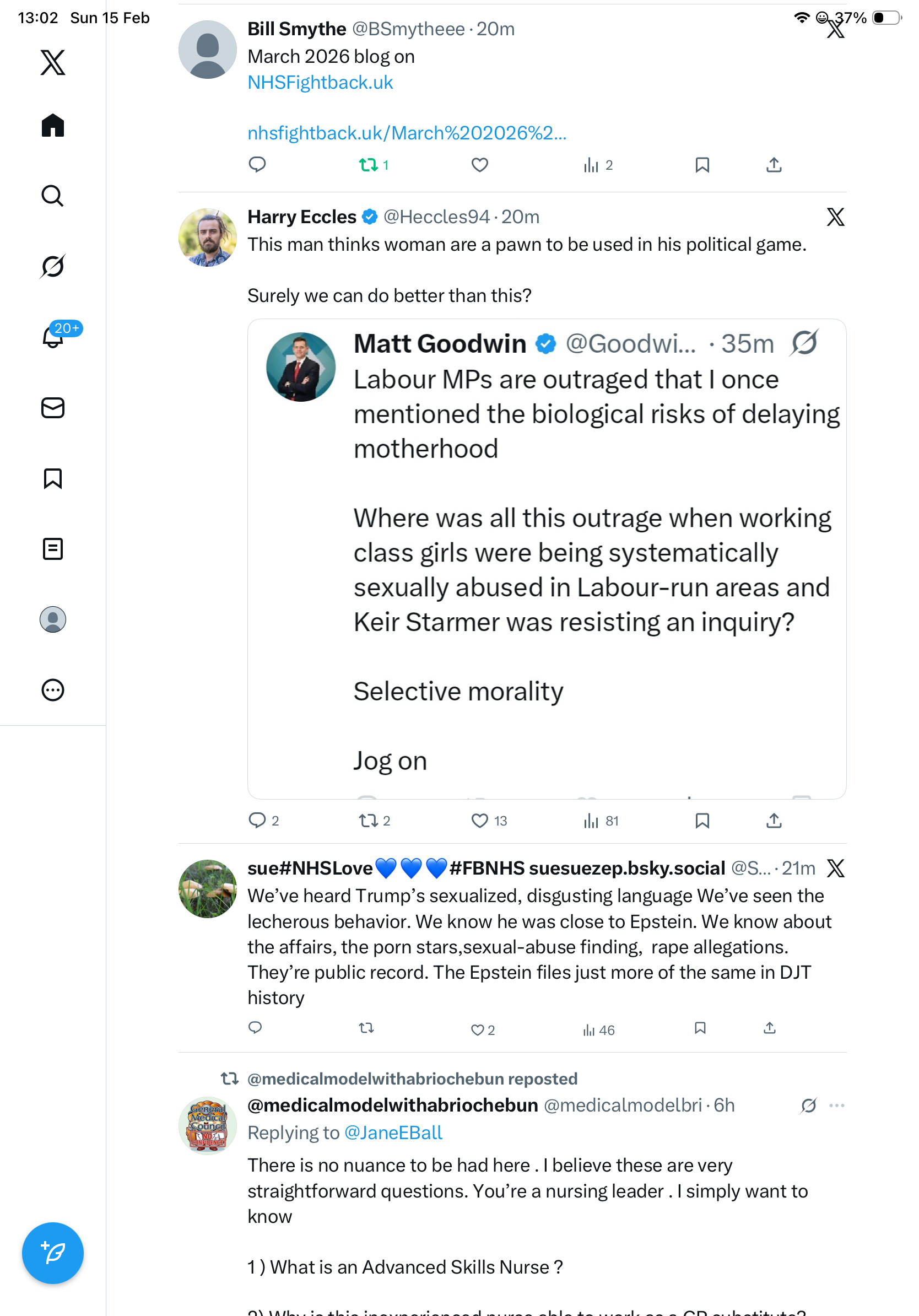Open the Home feed from sidebar
Image resolution: width=919 pixels, height=1316 pixels.
click(x=53, y=125)
